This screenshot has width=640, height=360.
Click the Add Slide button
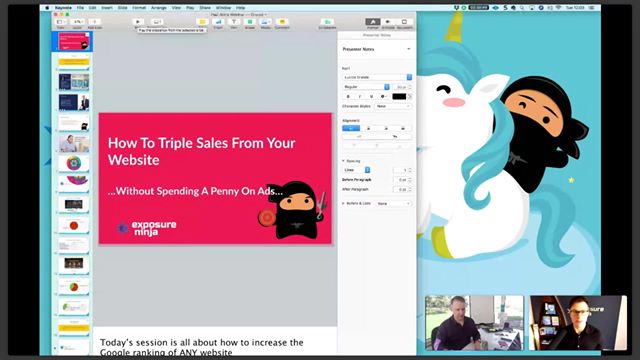point(95,22)
